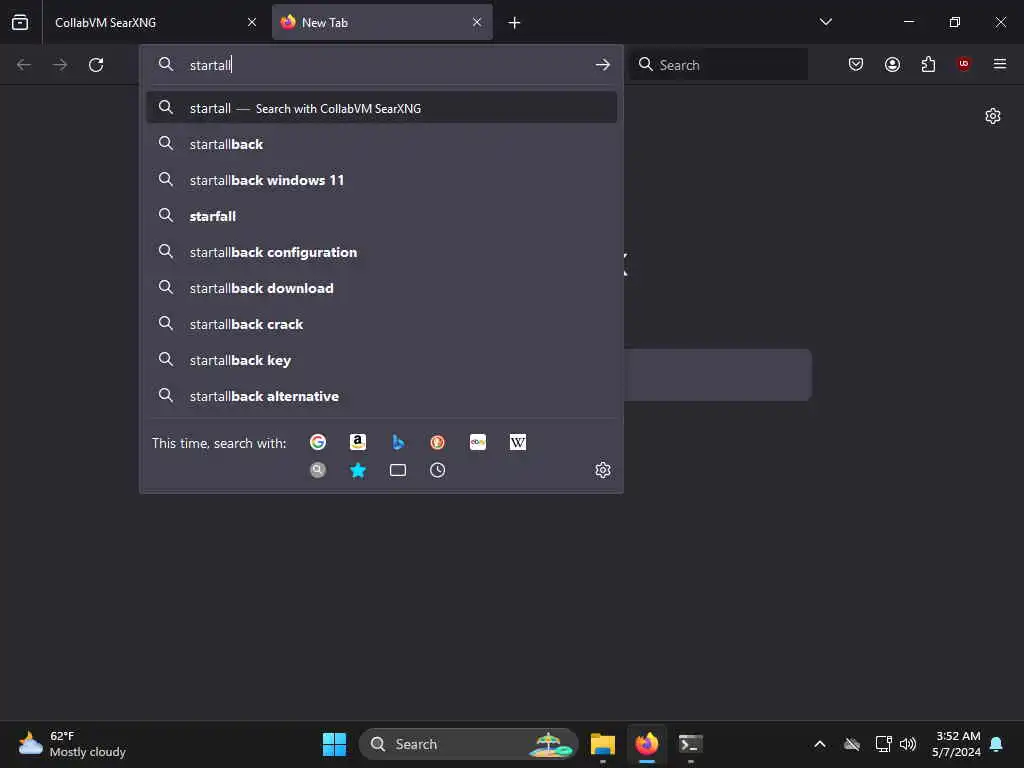Open the Extensions panel

coord(928,64)
